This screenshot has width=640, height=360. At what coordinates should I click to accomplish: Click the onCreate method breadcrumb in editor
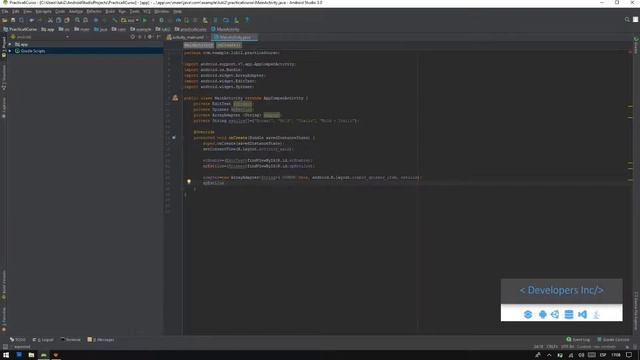[229, 45]
